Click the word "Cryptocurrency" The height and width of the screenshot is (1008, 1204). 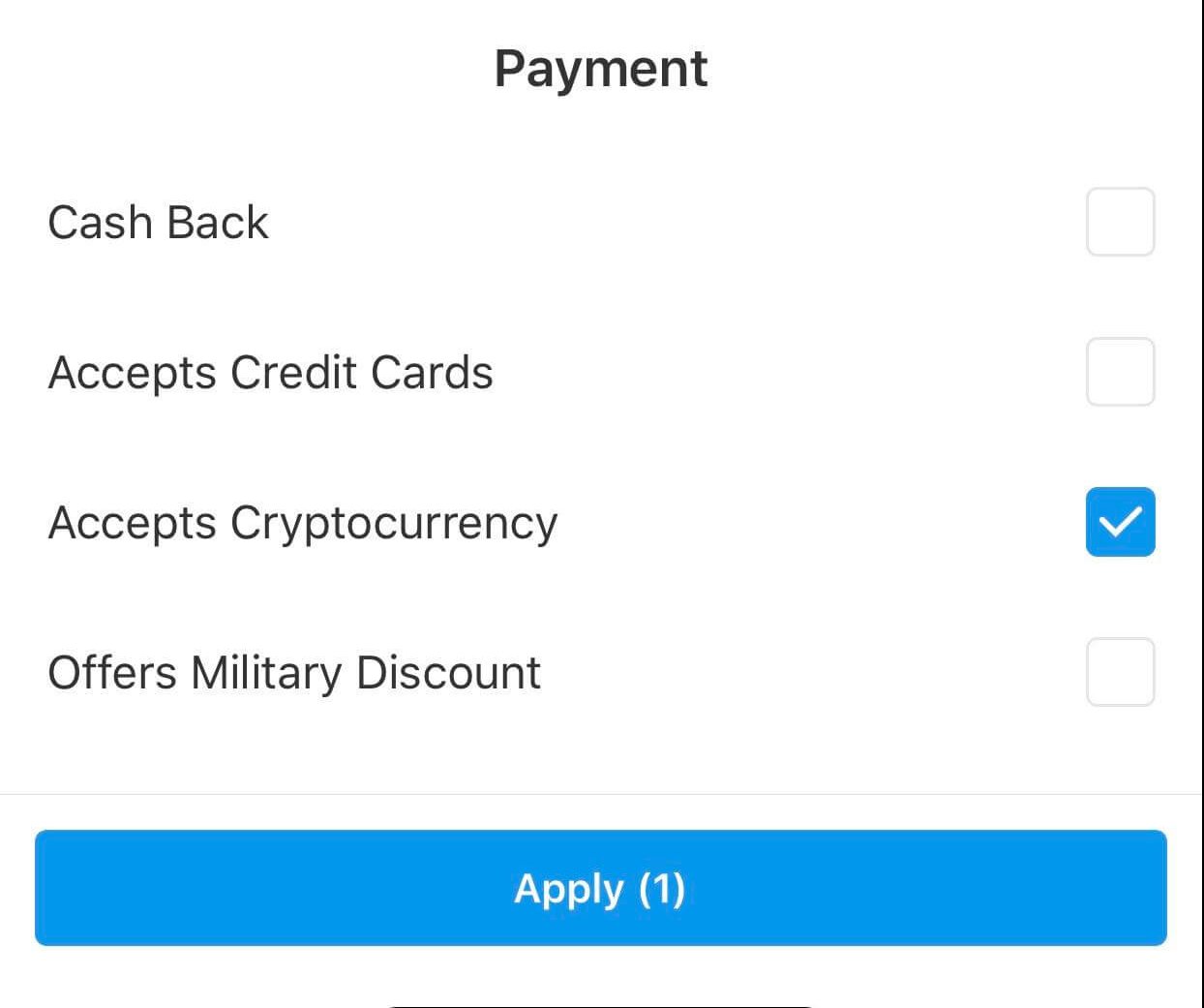point(393,524)
